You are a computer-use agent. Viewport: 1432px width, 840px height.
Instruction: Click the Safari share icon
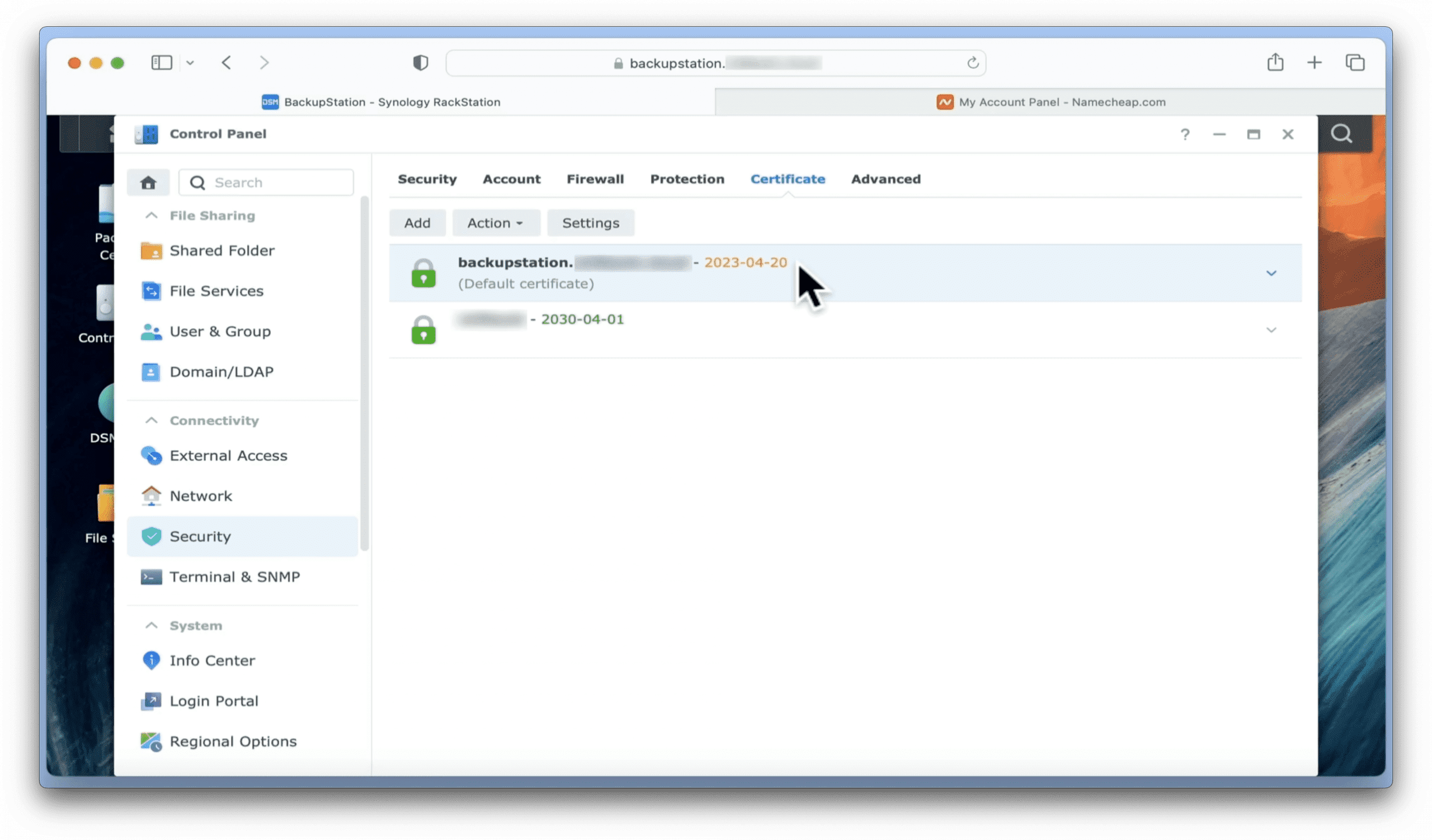tap(1275, 62)
